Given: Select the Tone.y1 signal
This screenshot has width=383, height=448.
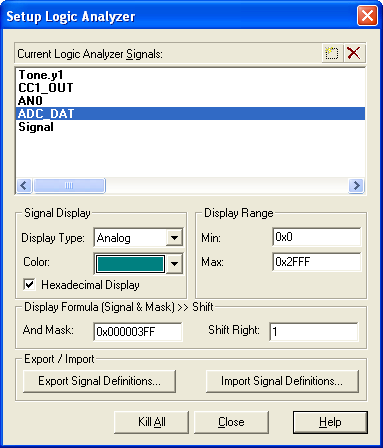Looking at the screenshot, I should [x=41, y=75].
